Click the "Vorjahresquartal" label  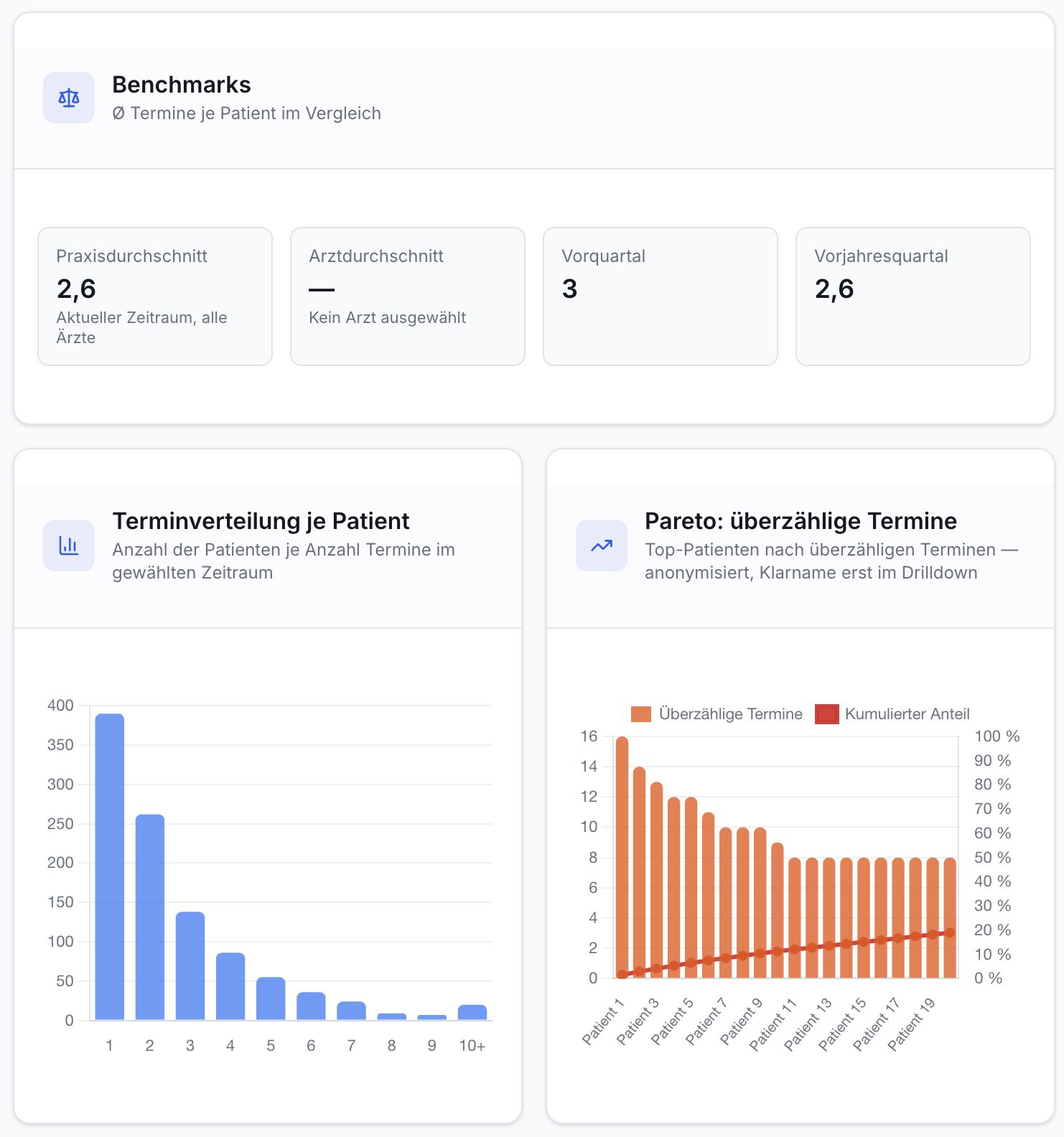pos(882,256)
